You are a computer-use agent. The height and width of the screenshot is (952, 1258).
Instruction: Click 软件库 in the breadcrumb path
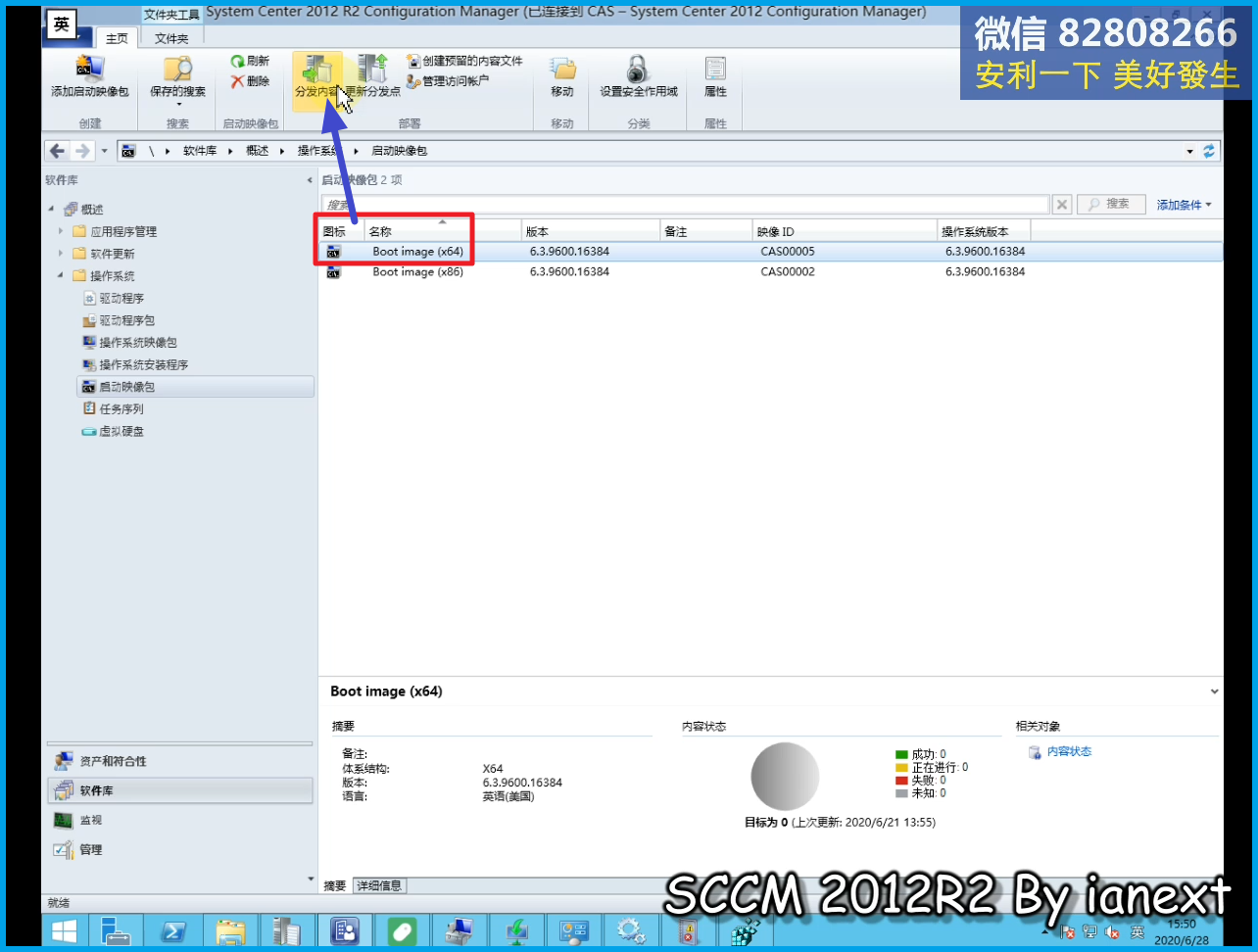point(200,151)
